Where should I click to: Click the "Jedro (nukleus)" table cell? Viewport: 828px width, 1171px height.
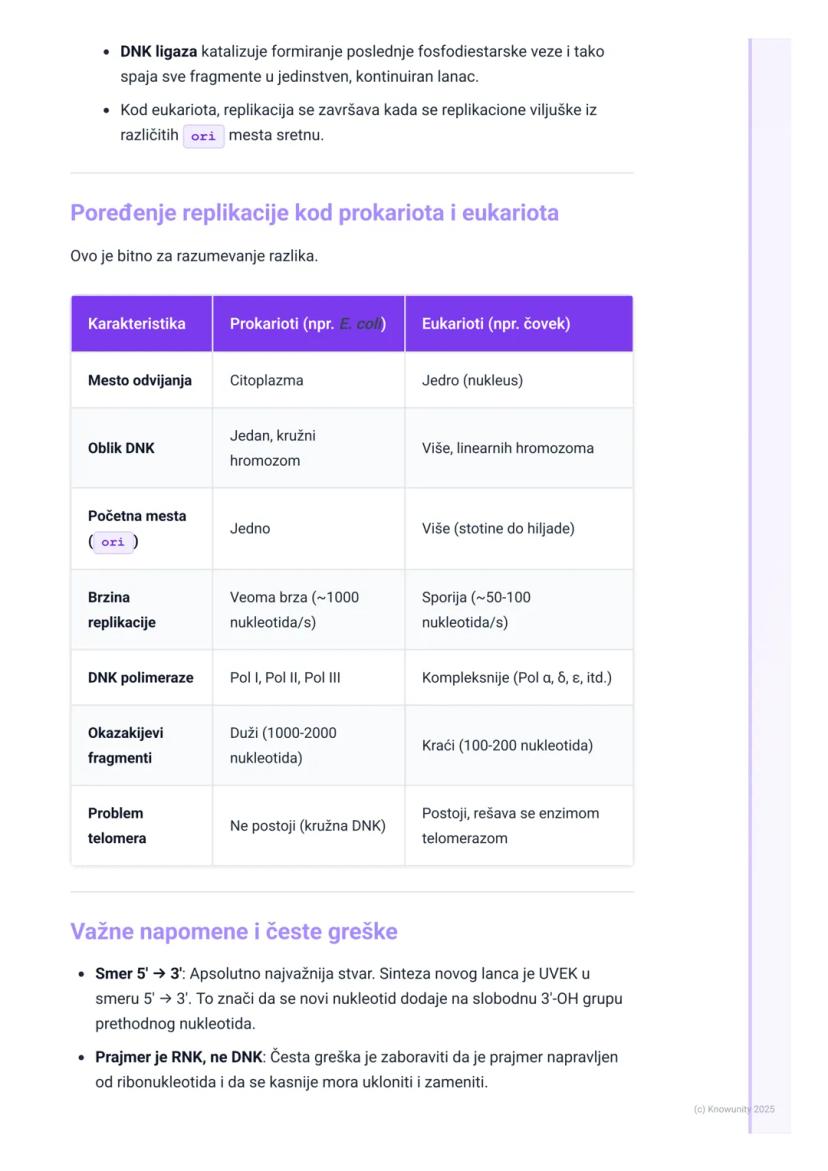tap(472, 380)
